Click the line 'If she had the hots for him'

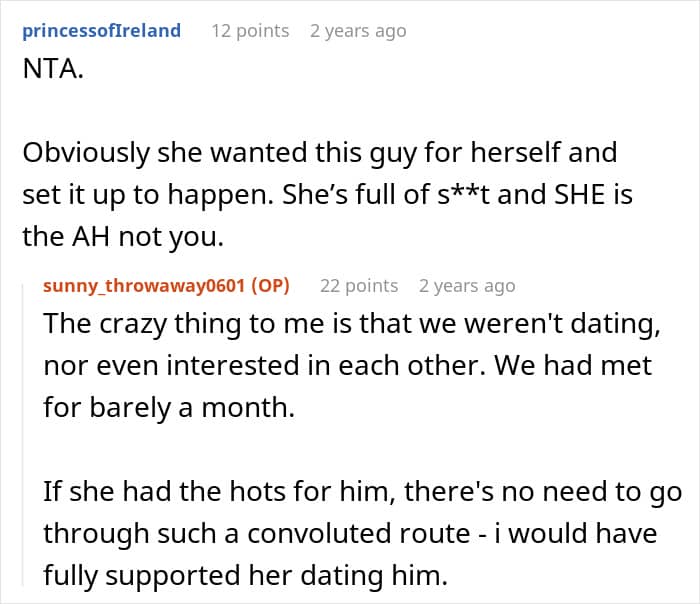click(x=362, y=492)
